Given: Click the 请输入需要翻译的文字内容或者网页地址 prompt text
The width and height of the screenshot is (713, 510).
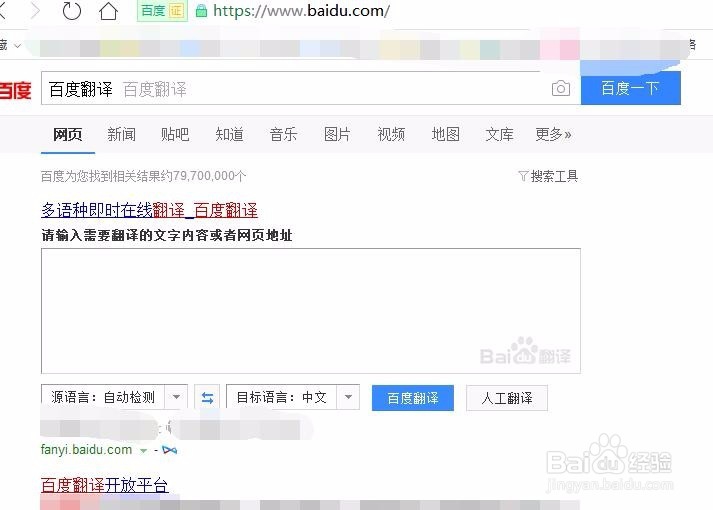Looking at the screenshot, I should click(167, 235).
